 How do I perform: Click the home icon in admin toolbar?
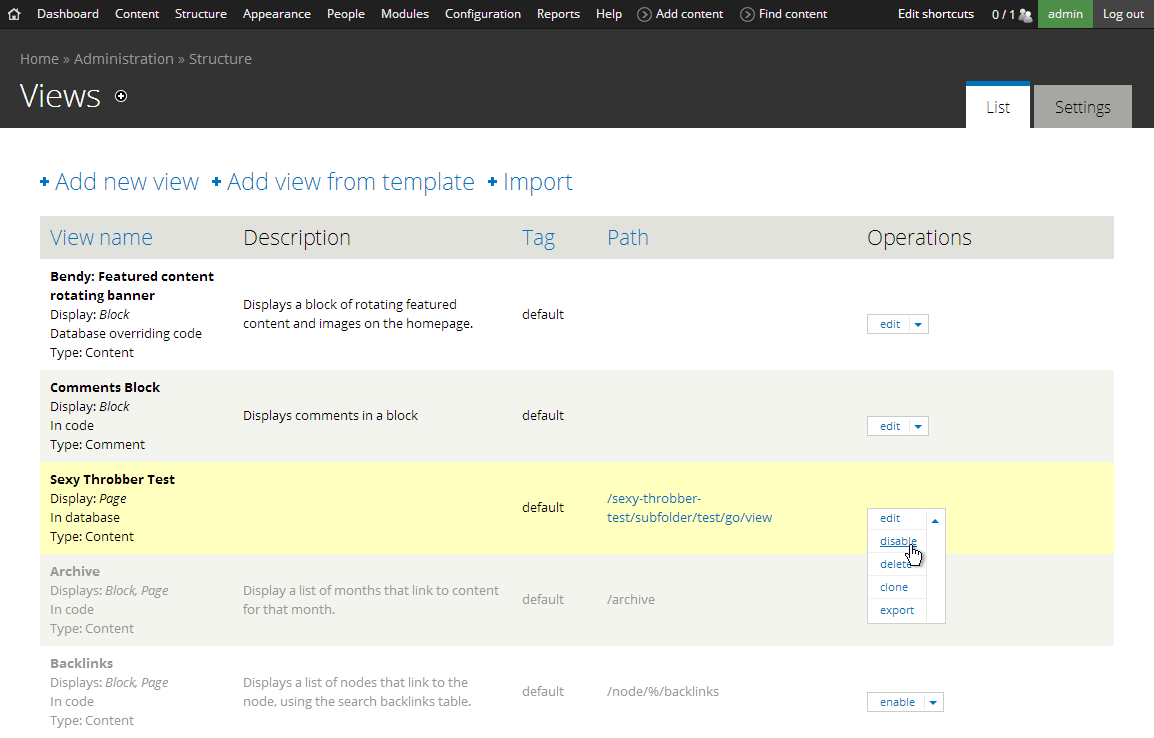14,14
